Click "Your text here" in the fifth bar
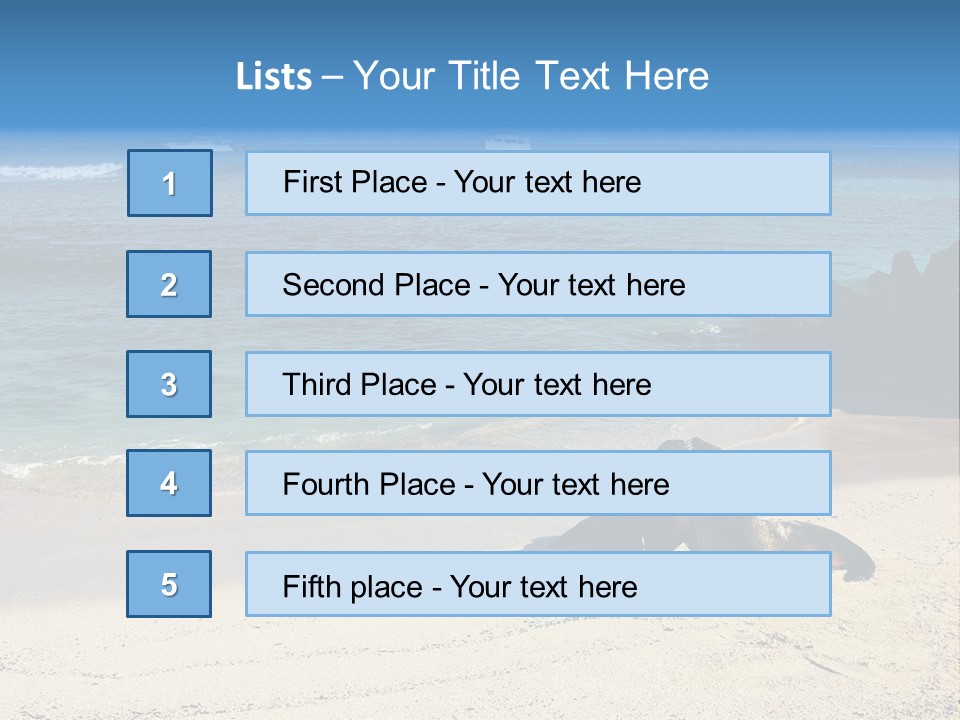This screenshot has width=960, height=720. pos(543,586)
